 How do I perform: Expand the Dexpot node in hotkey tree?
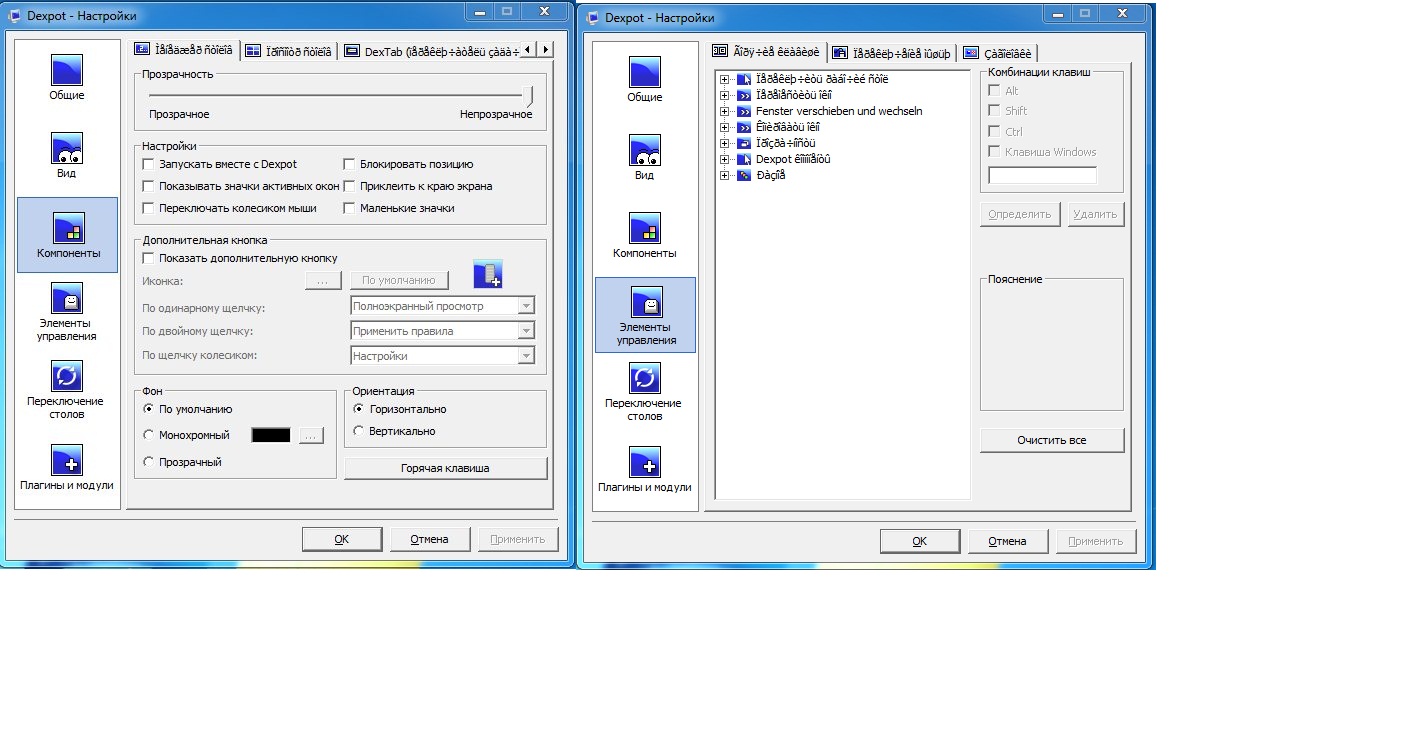pyautogui.click(x=725, y=159)
